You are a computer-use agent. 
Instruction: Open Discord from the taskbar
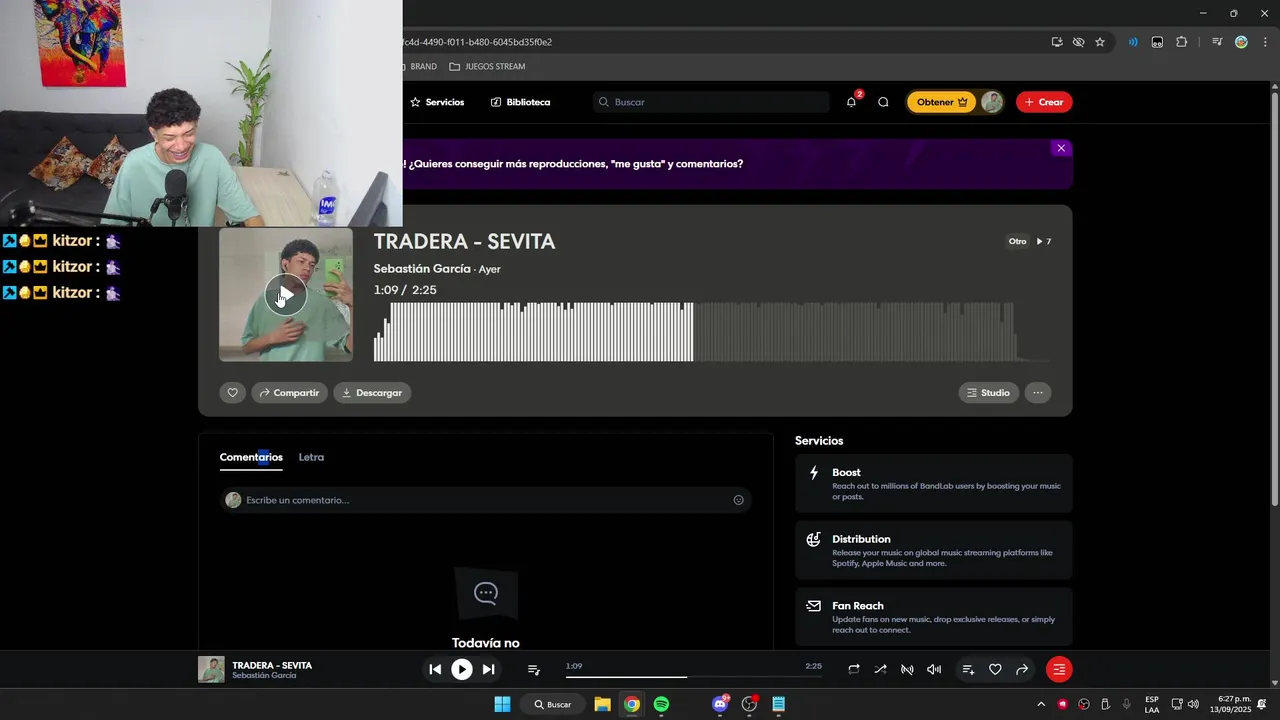pos(720,704)
